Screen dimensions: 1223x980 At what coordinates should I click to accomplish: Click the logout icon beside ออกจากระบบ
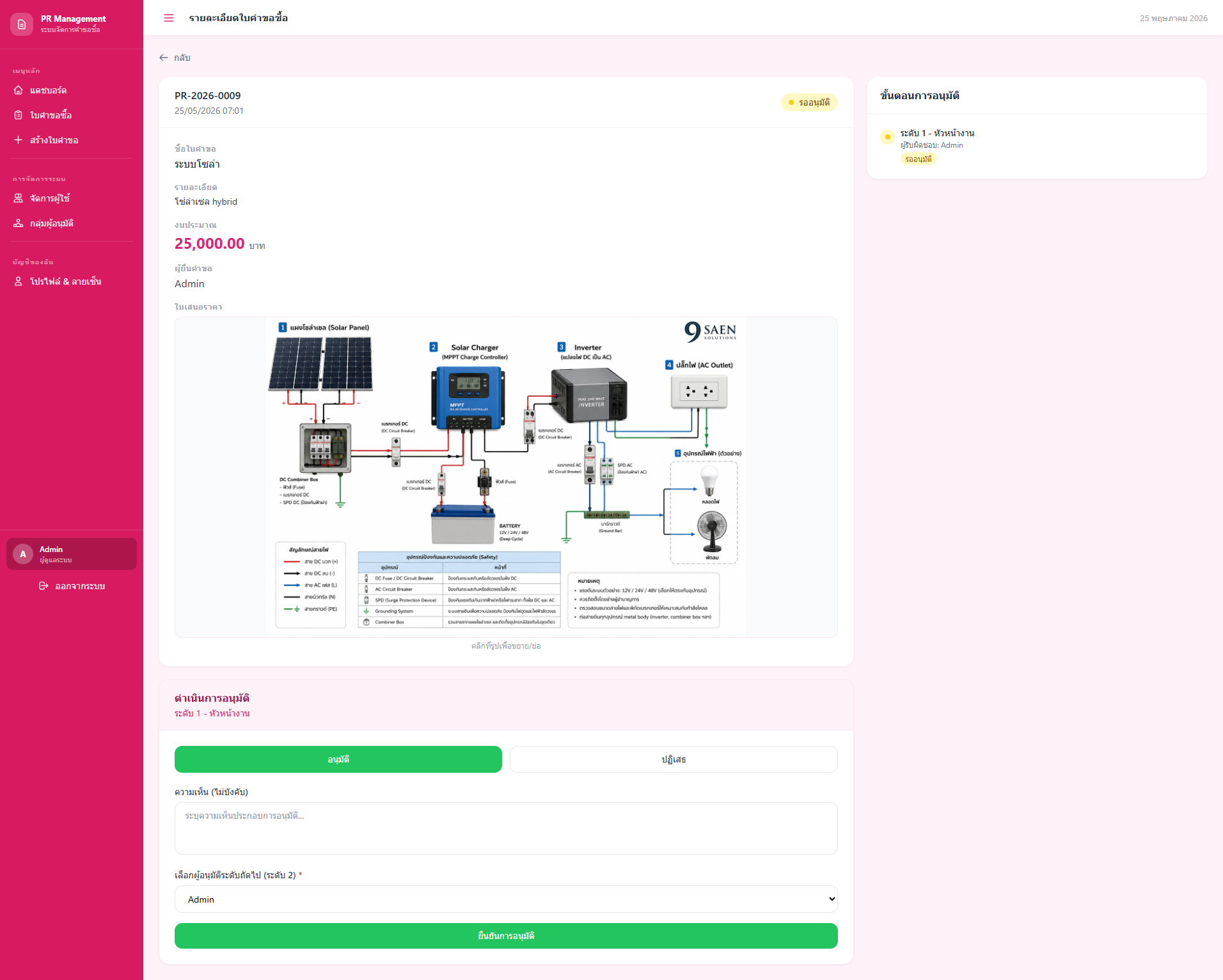click(x=43, y=586)
